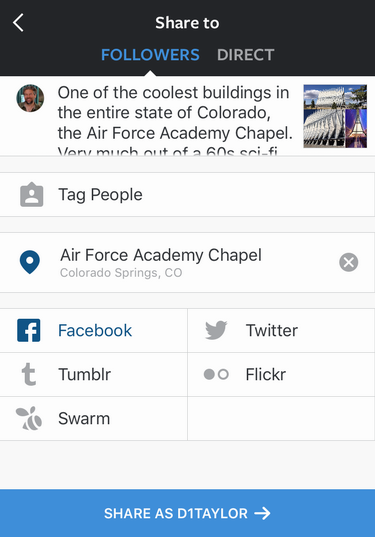Click the Tag People person icon
The height and width of the screenshot is (537, 375).
click(x=32, y=195)
